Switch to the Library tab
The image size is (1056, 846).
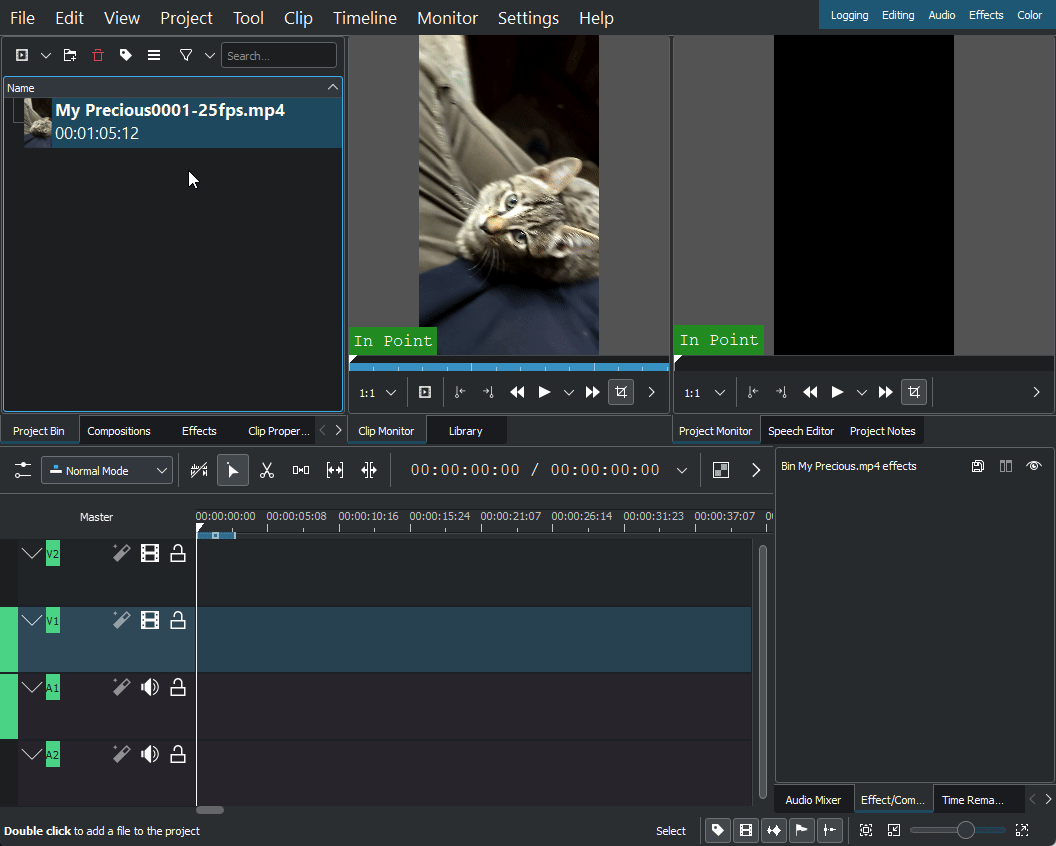[465, 431]
